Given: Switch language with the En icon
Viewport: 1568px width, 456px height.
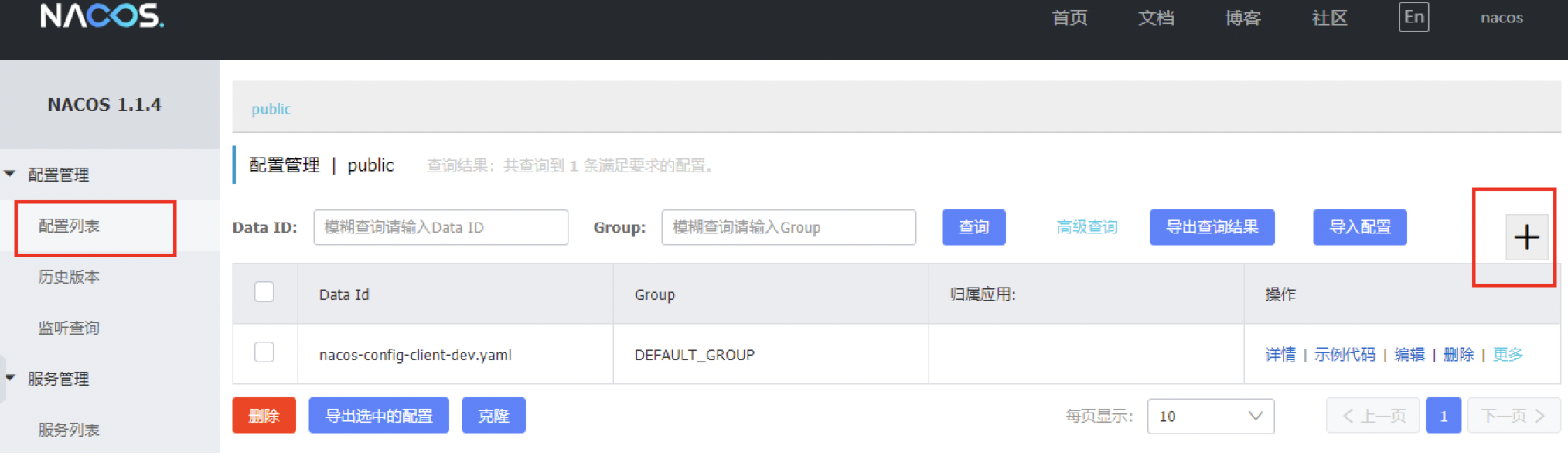Looking at the screenshot, I should click(1413, 17).
